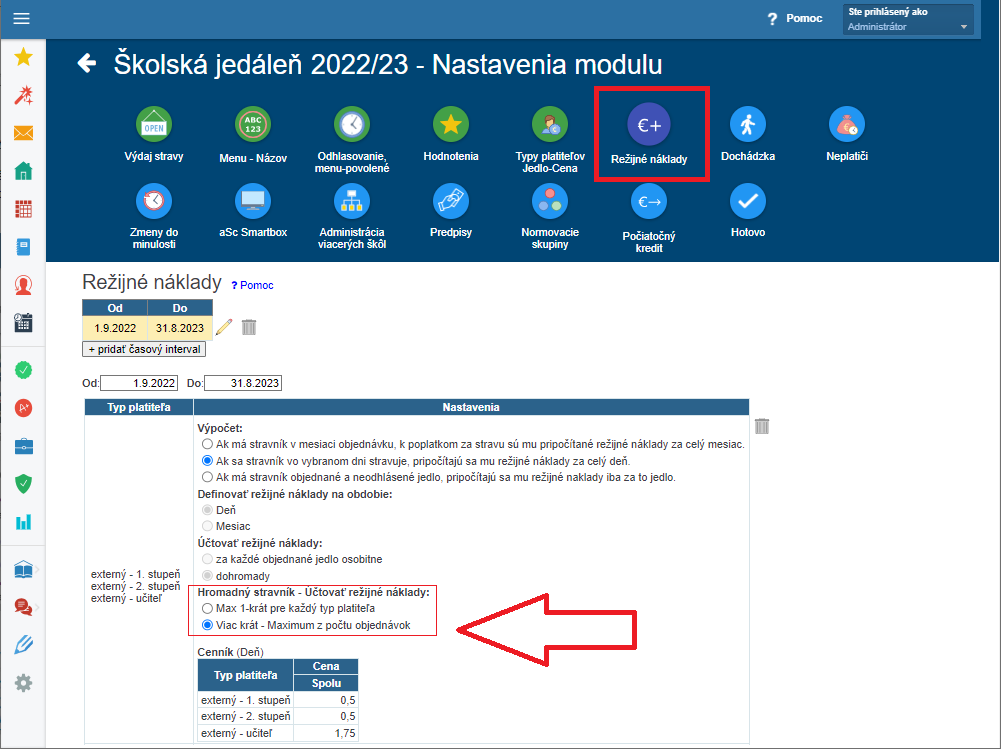
Task: Select Deň period radio button
Action: [207, 510]
